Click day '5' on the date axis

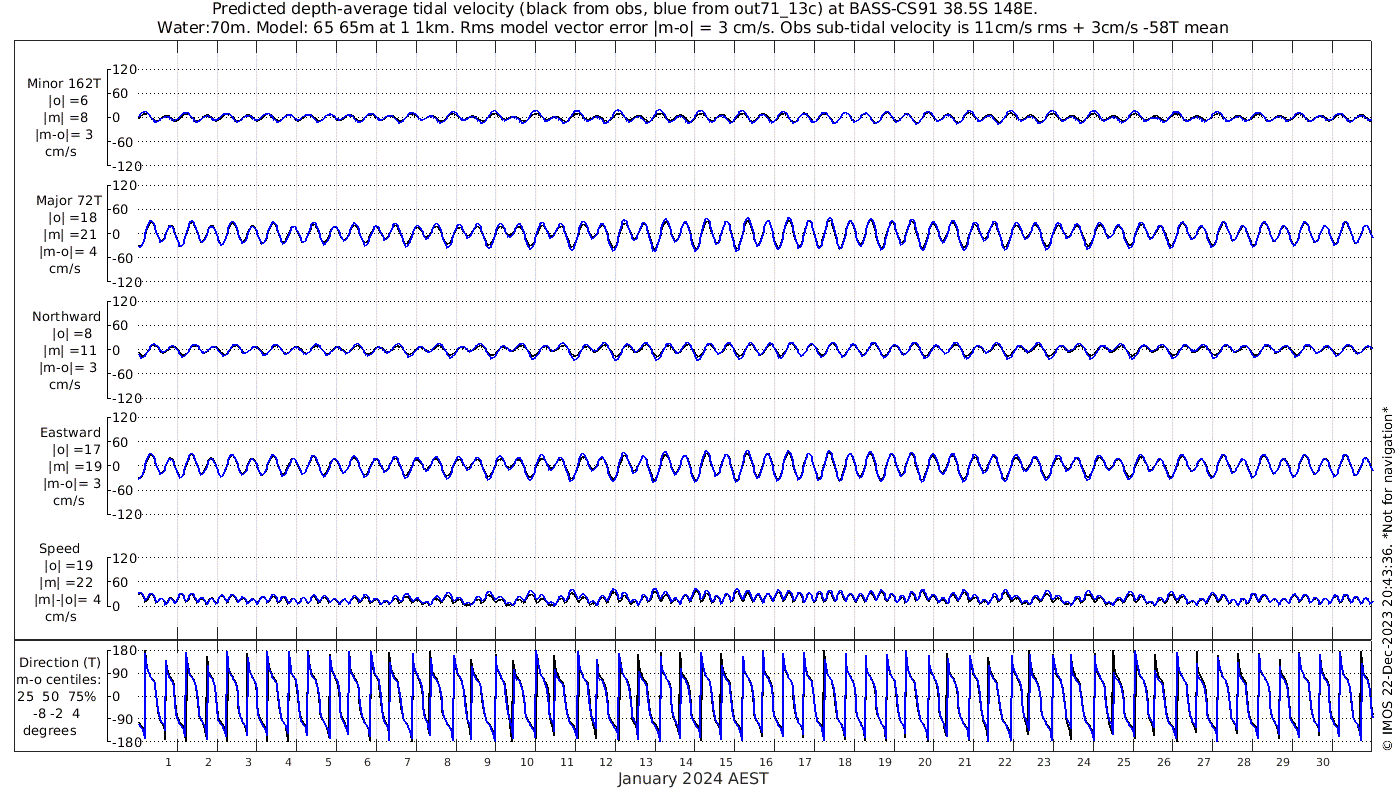(328, 762)
